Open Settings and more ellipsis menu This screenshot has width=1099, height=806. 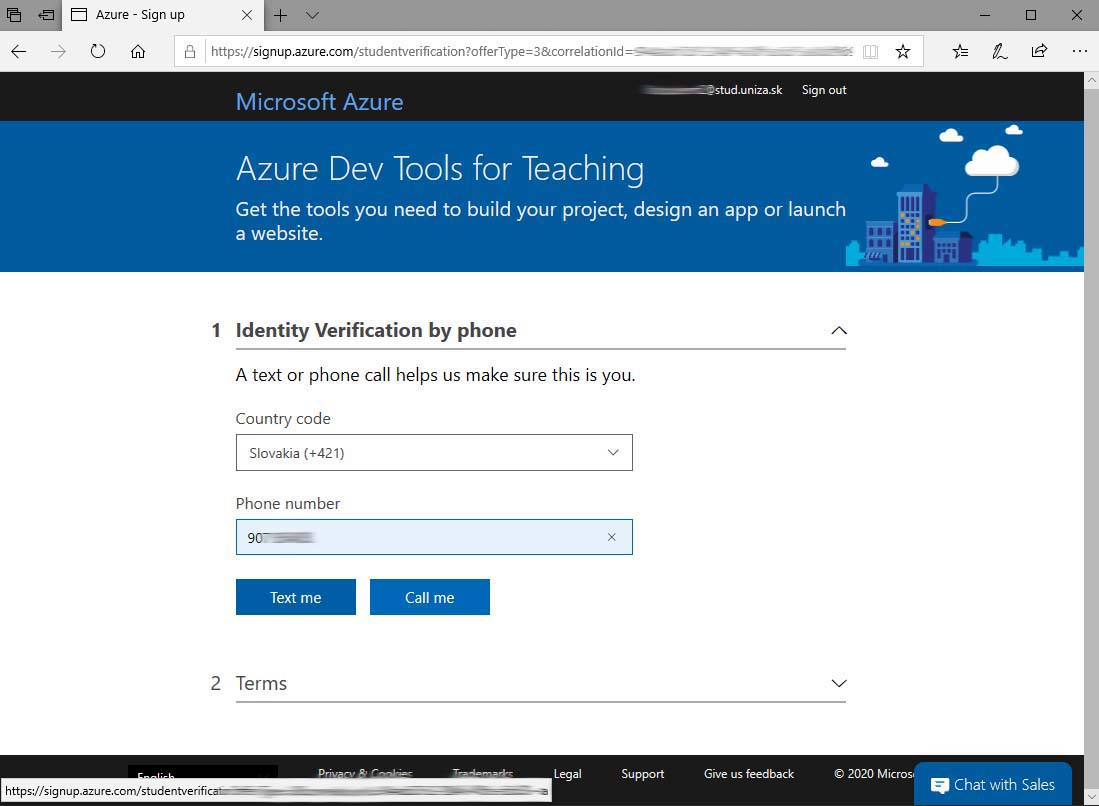(1079, 51)
